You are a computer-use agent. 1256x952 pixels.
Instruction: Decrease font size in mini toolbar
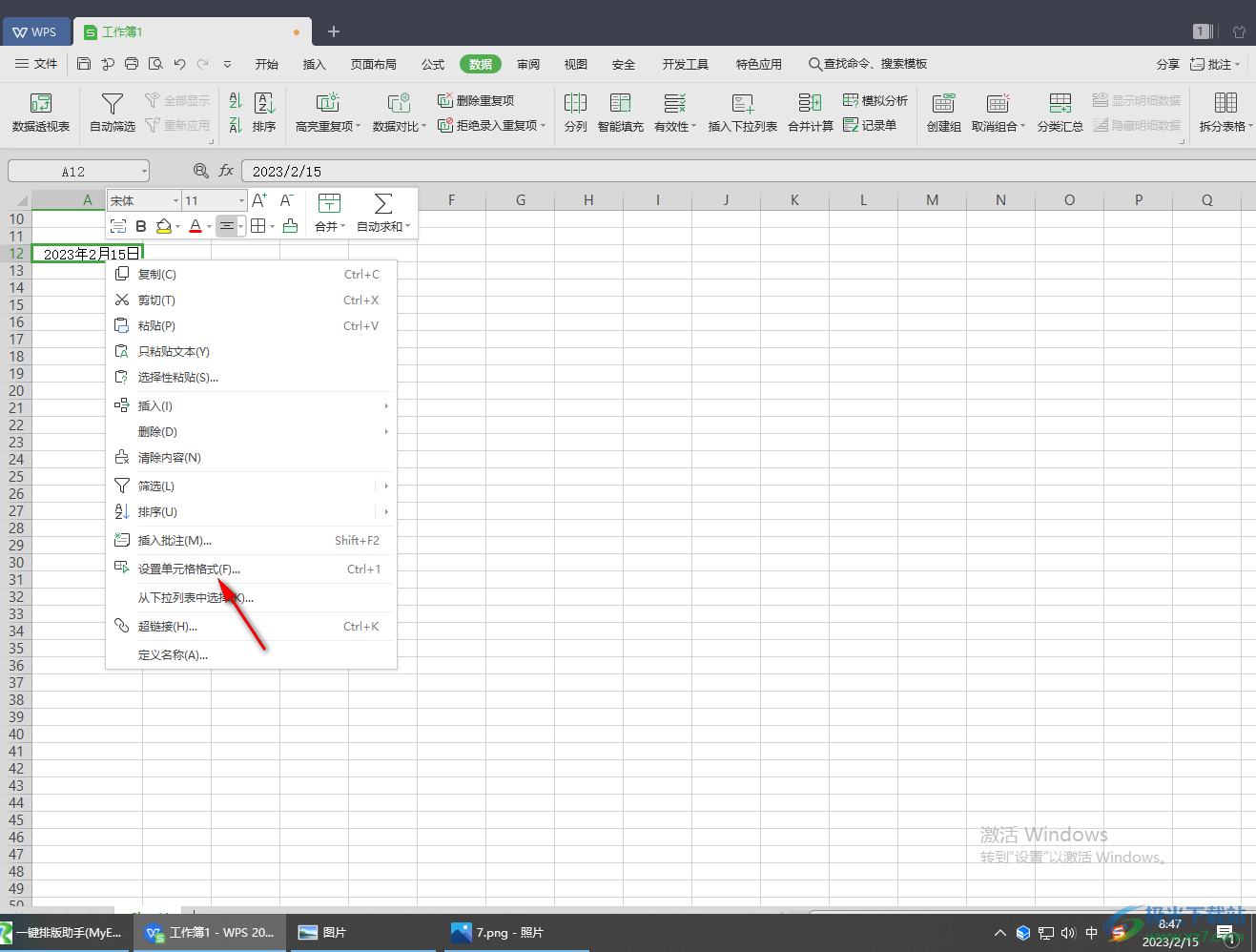coord(286,200)
